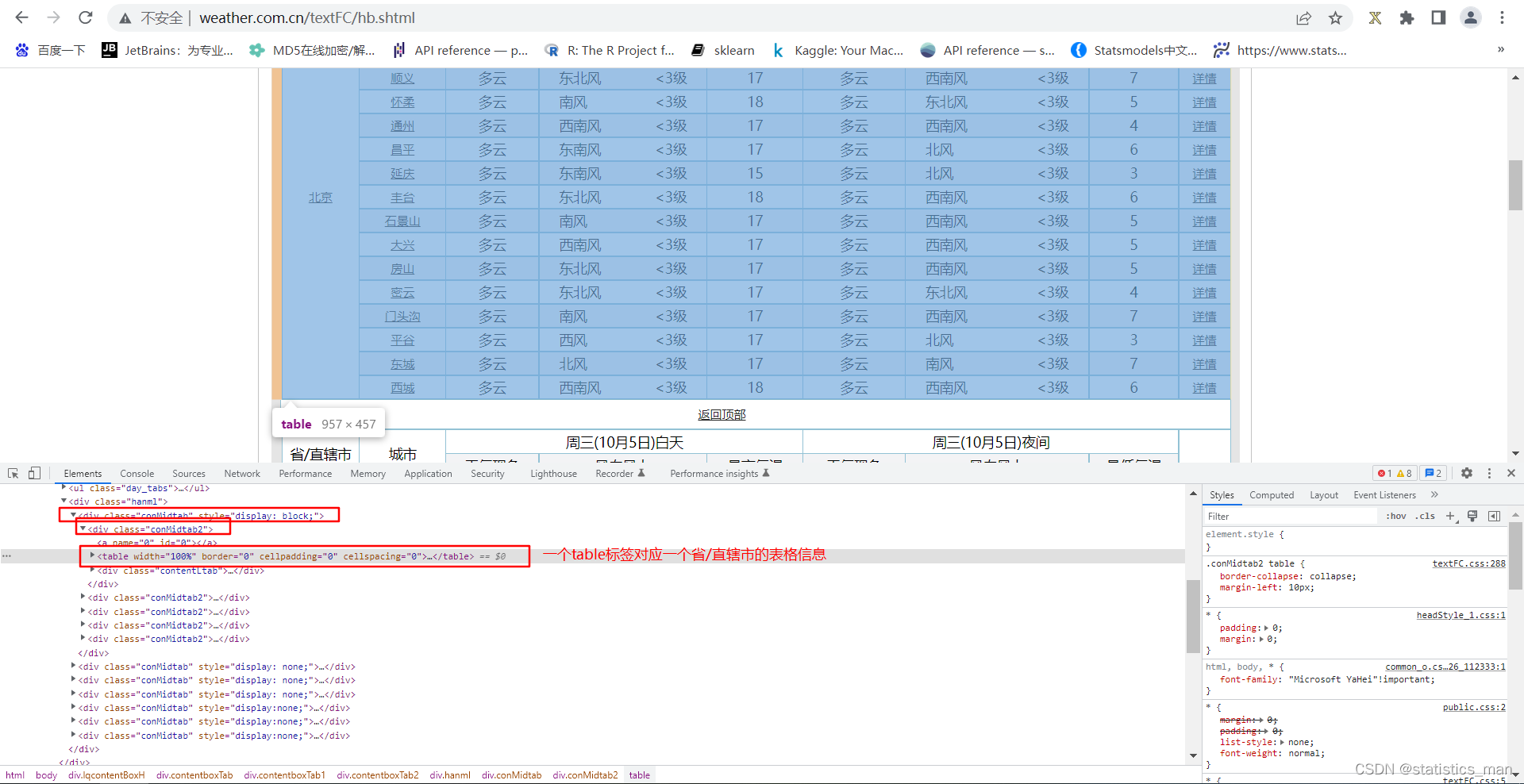Screen dimensions: 1524x784
Task: Click the Elements panel scrollbar thumb
Action: click(x=1192, y=616)
